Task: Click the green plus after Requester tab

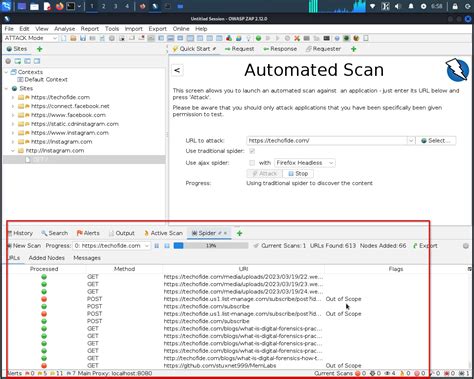Action: click(x=354, y=49)
